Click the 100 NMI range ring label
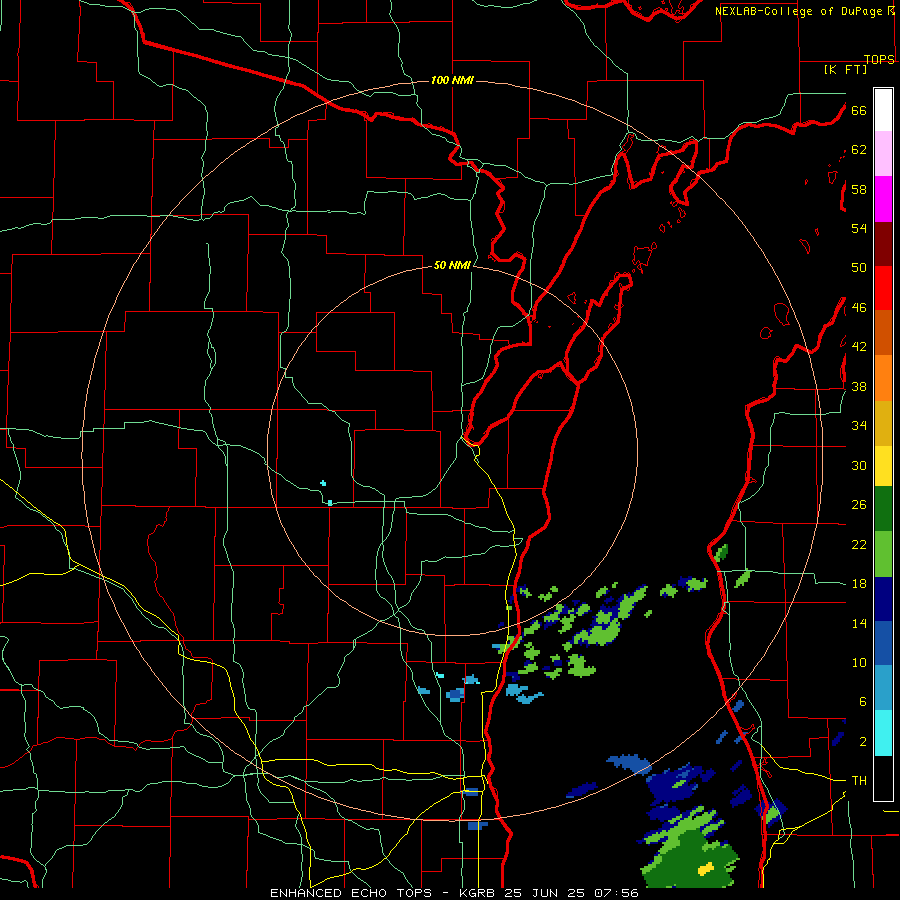900x900 pixels. 452,80
